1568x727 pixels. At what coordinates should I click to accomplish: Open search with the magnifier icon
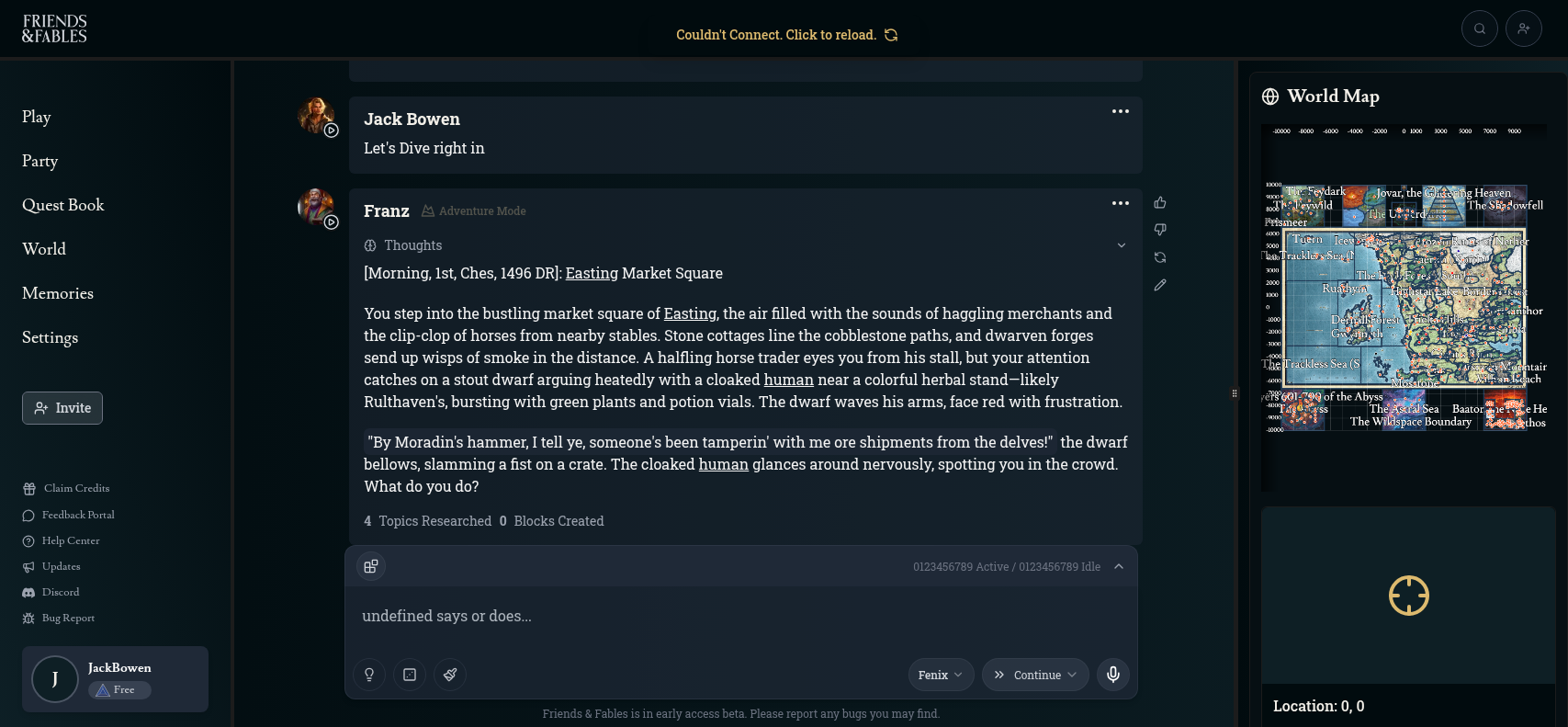(1480, 28)
